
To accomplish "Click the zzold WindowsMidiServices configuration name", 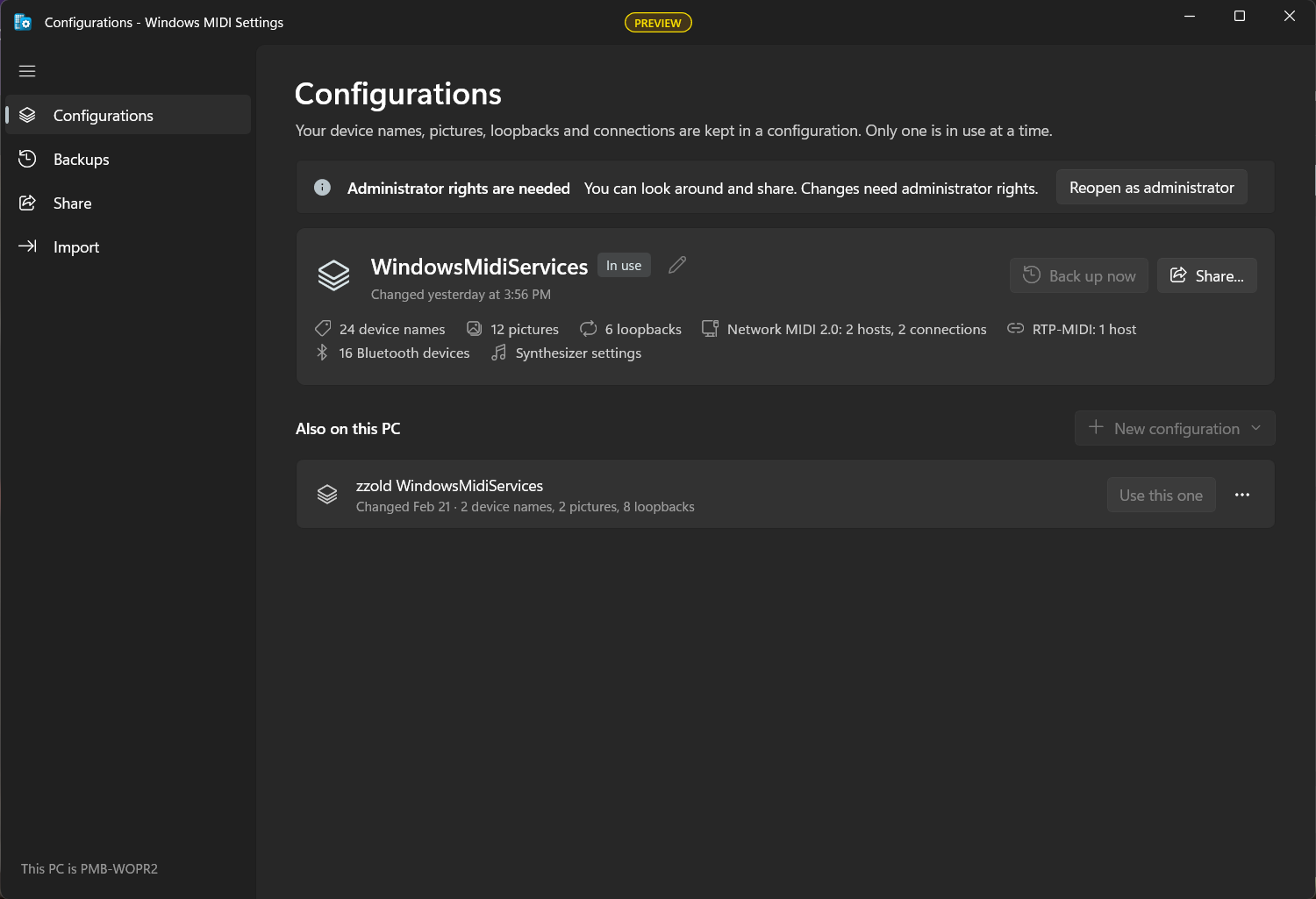I will [449, 485].
